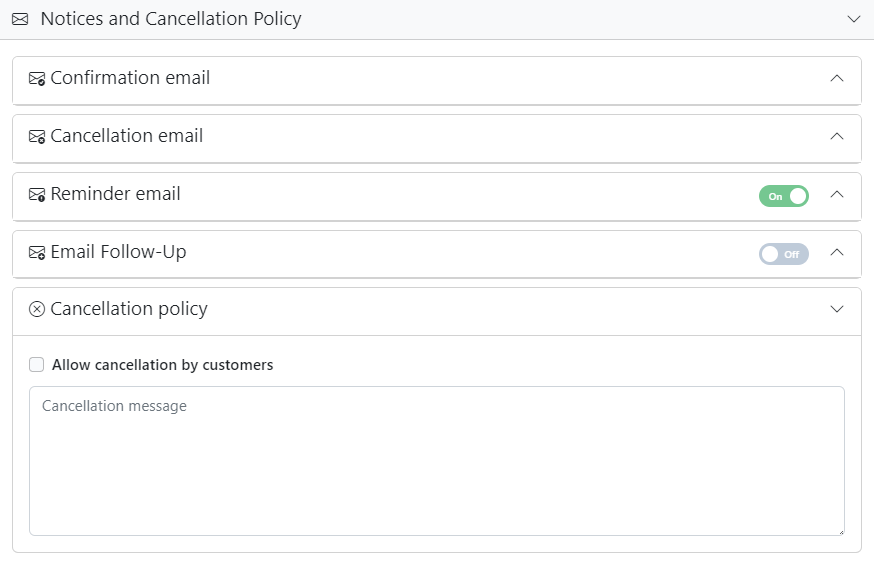The width and height of the screenshot is (874, 566).
Task: Open the Confirmation email panel title
Action: click(130, 78)
